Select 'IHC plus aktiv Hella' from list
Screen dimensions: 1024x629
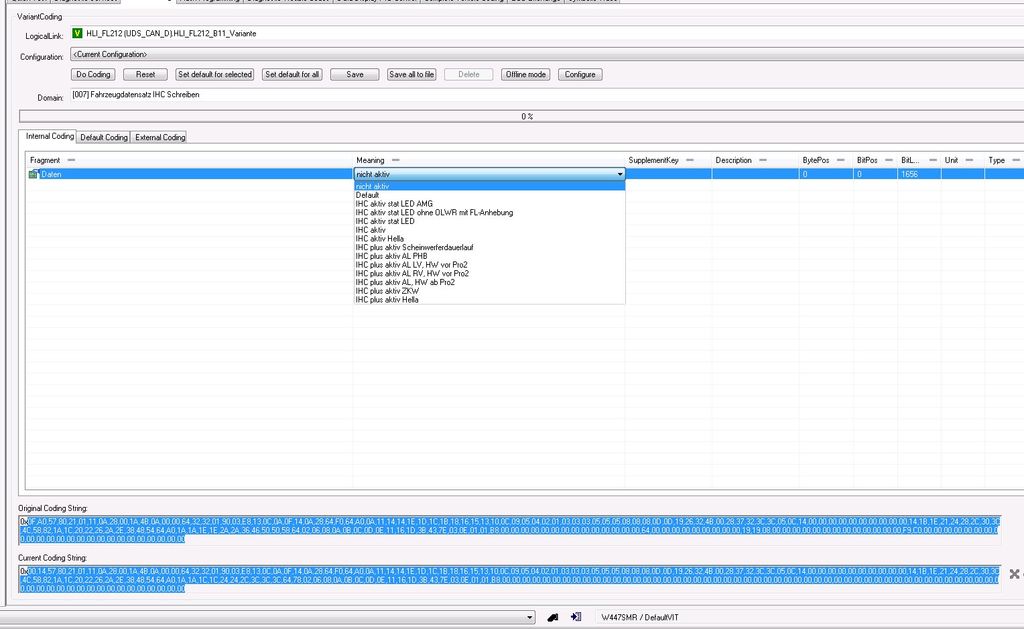click(387, 300)
